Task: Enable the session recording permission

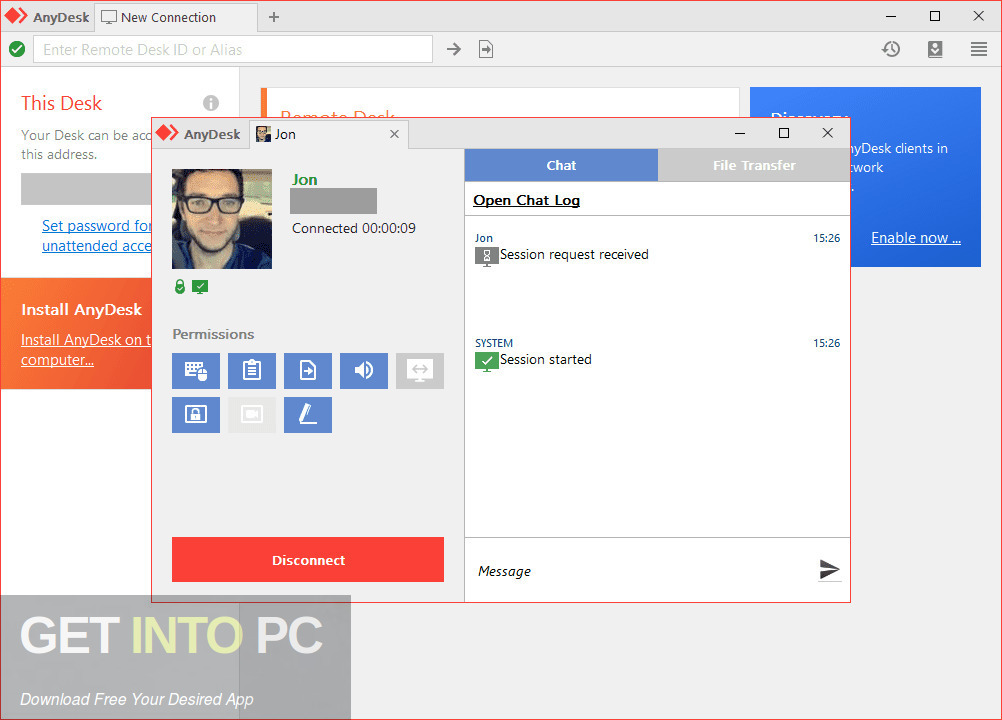Action: 252,415
